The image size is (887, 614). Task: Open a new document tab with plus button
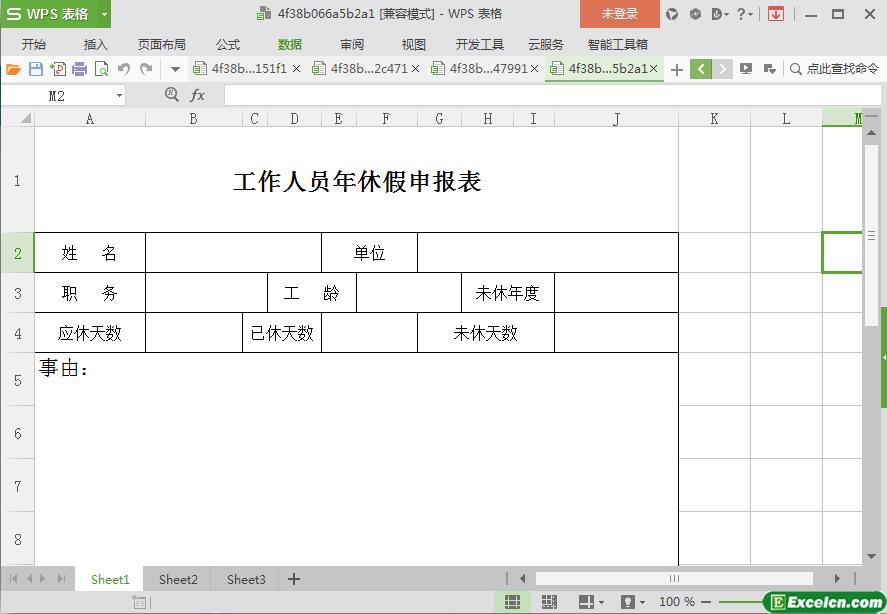tap(677, 69)
